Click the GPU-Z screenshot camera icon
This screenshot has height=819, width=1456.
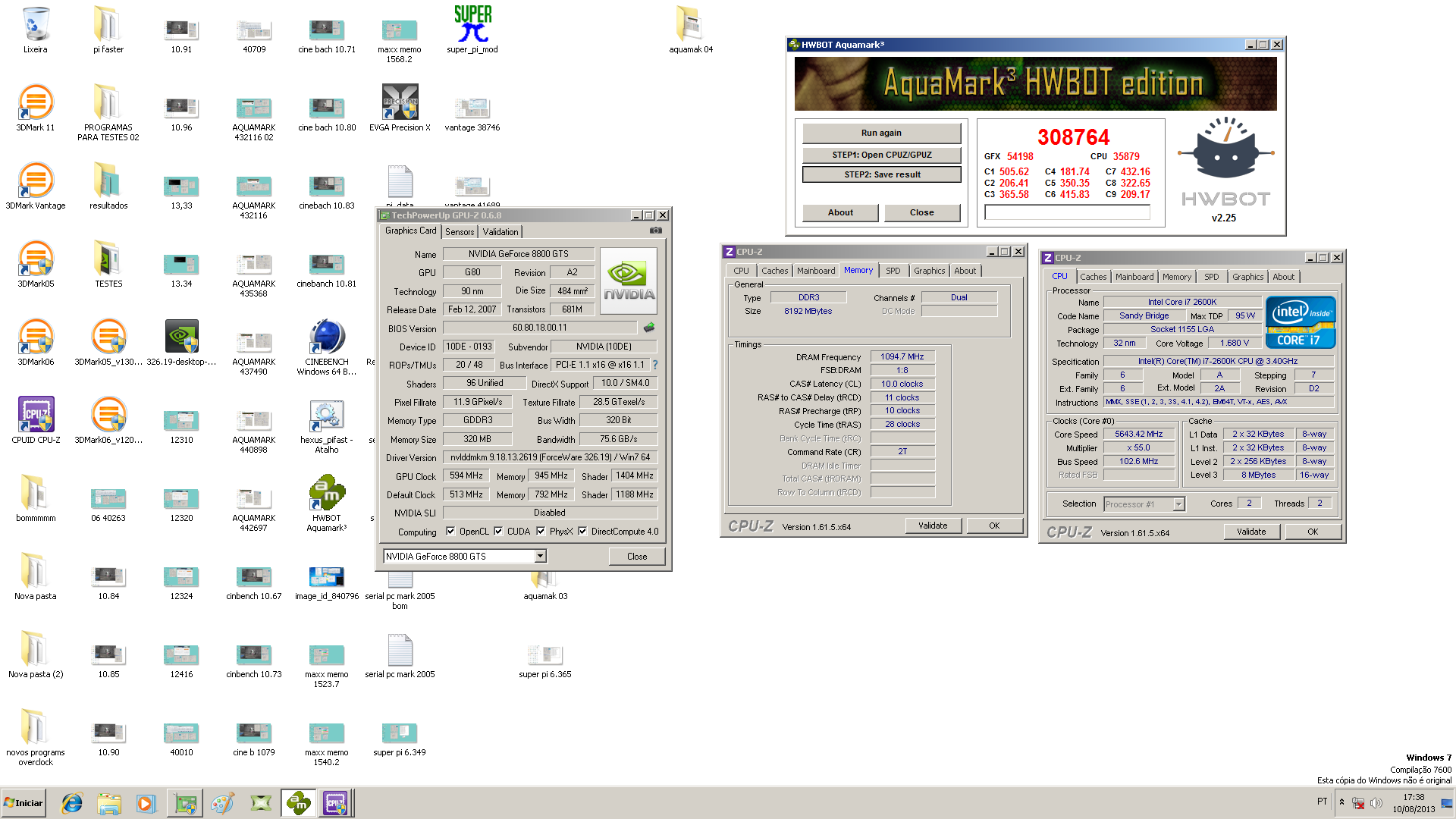(656, 231)
